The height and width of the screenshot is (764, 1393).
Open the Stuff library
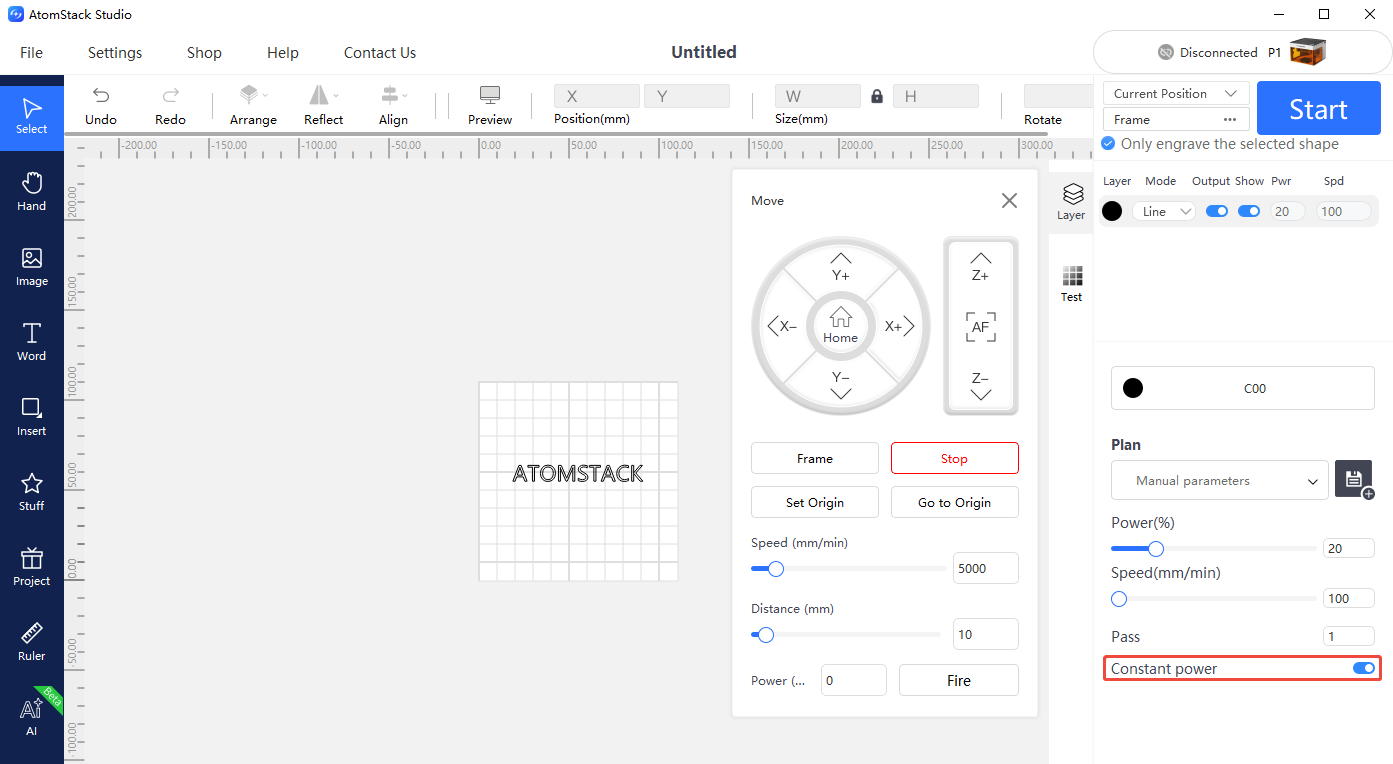coord(32,491)
